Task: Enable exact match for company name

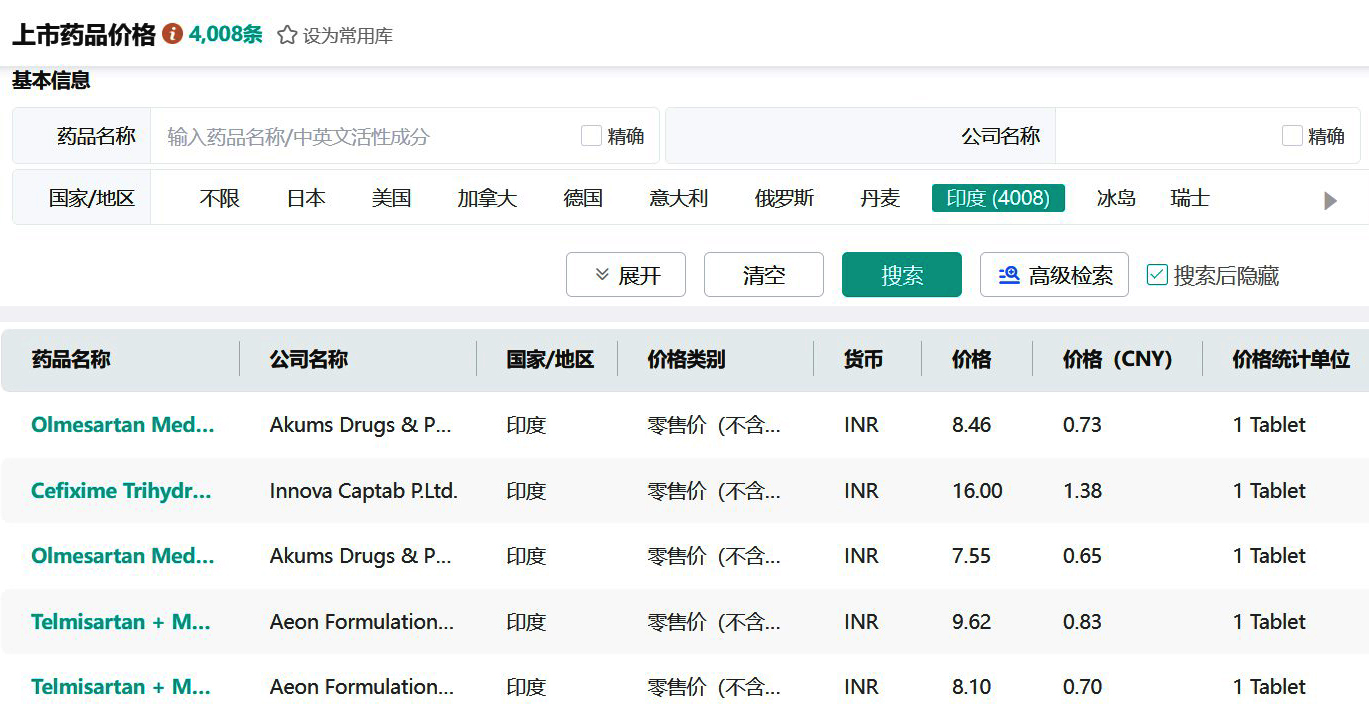Action: pos(1292,136)
